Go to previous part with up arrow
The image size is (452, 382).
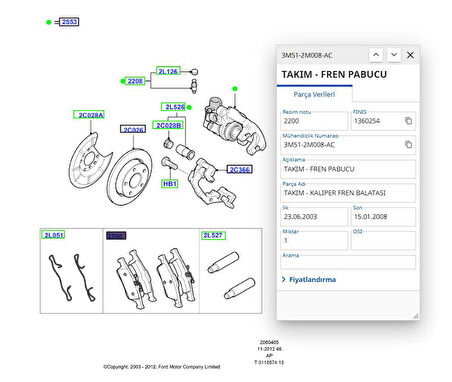pos(376,55)
